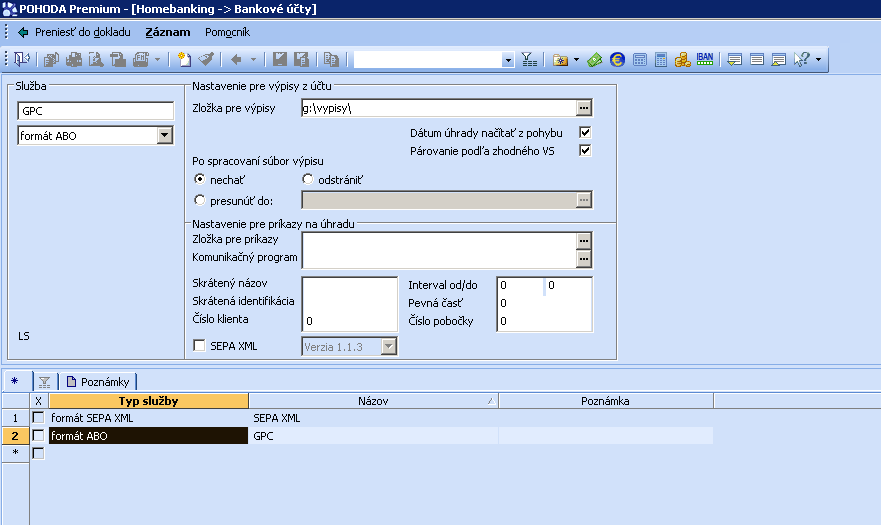
Task: Click the gold coins icon
Action: click(683, 60)
